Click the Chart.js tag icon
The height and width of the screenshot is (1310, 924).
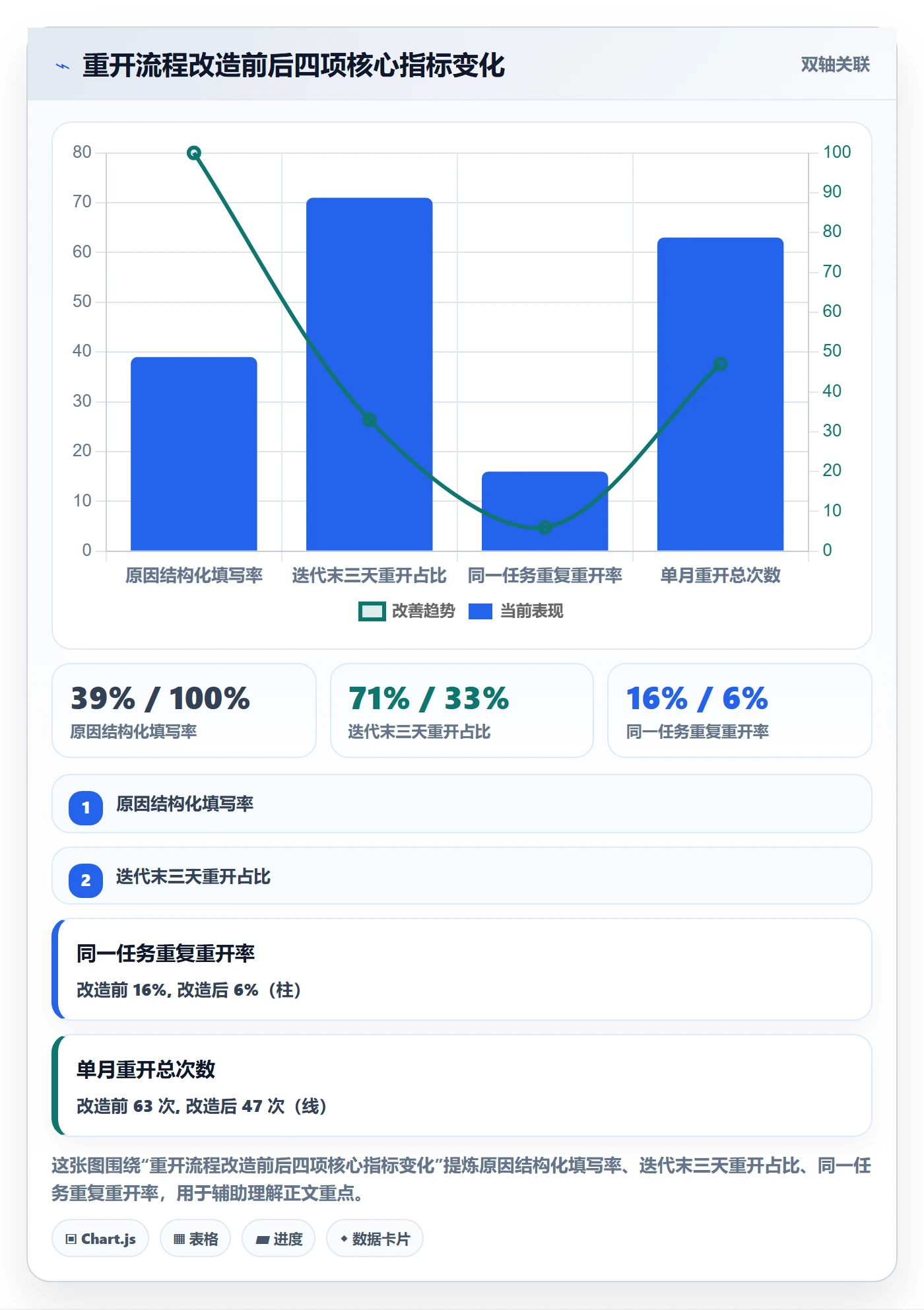71,1239
